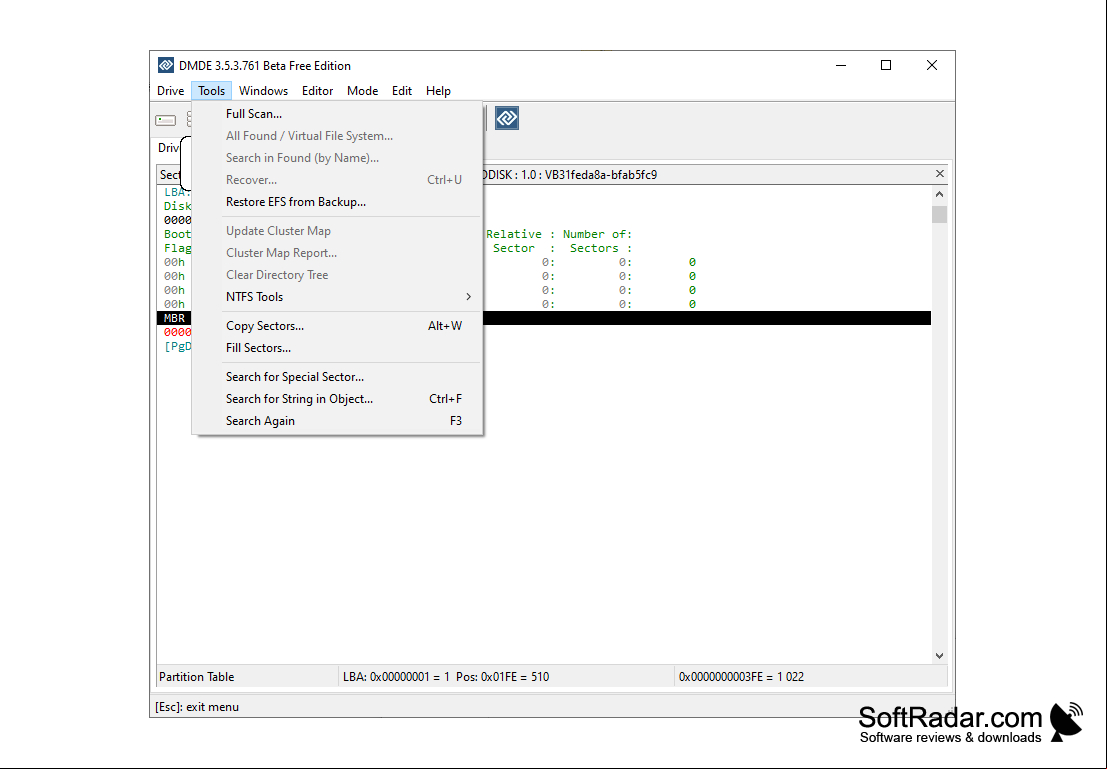1107x769 pixels.
Task: Click the 'DMDE 3.5.3.761 Beta Free Edition' title
Action: 265,66
